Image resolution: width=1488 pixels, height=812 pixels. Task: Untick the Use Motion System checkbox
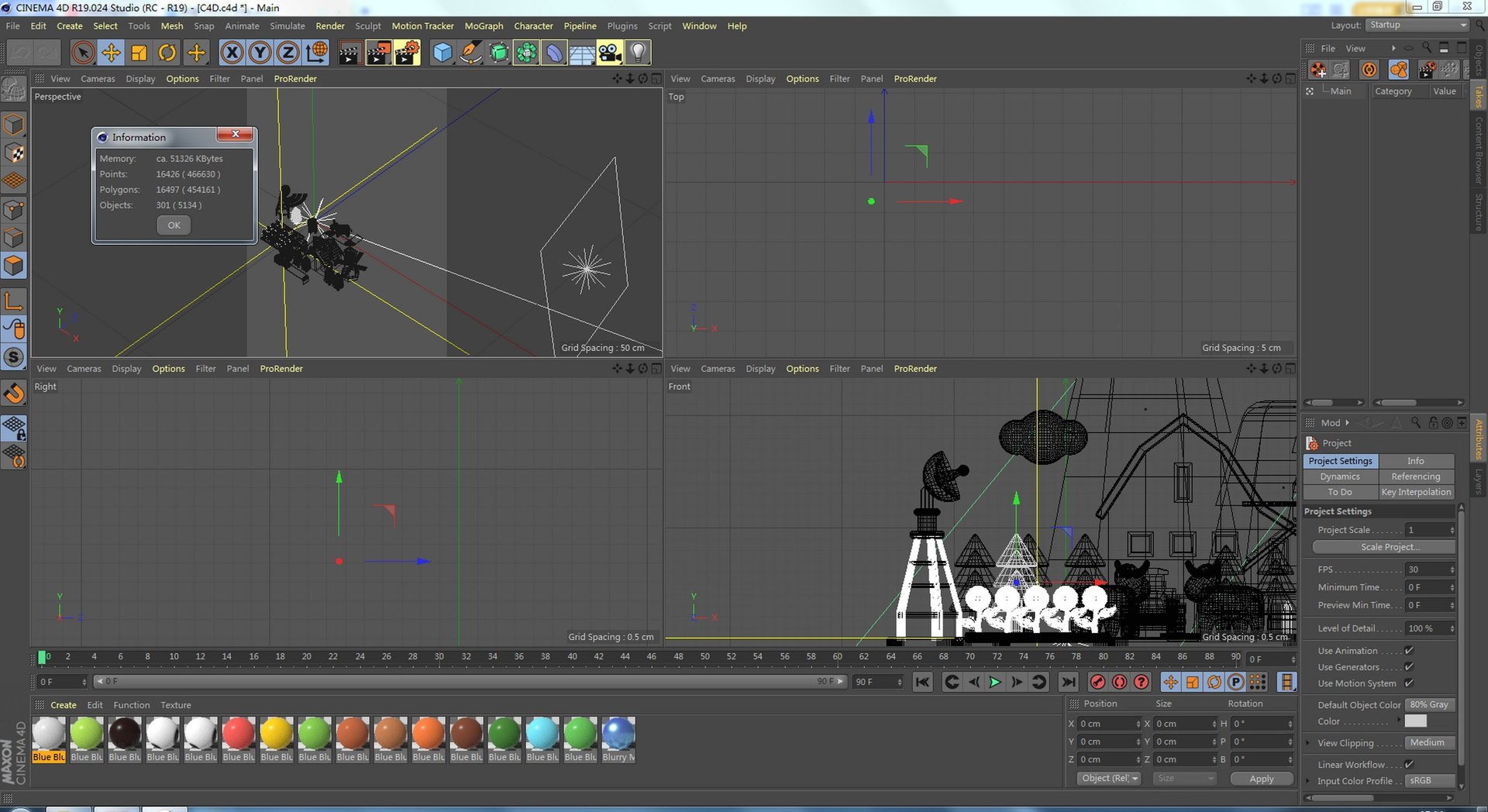click(x=1409, y=683)
